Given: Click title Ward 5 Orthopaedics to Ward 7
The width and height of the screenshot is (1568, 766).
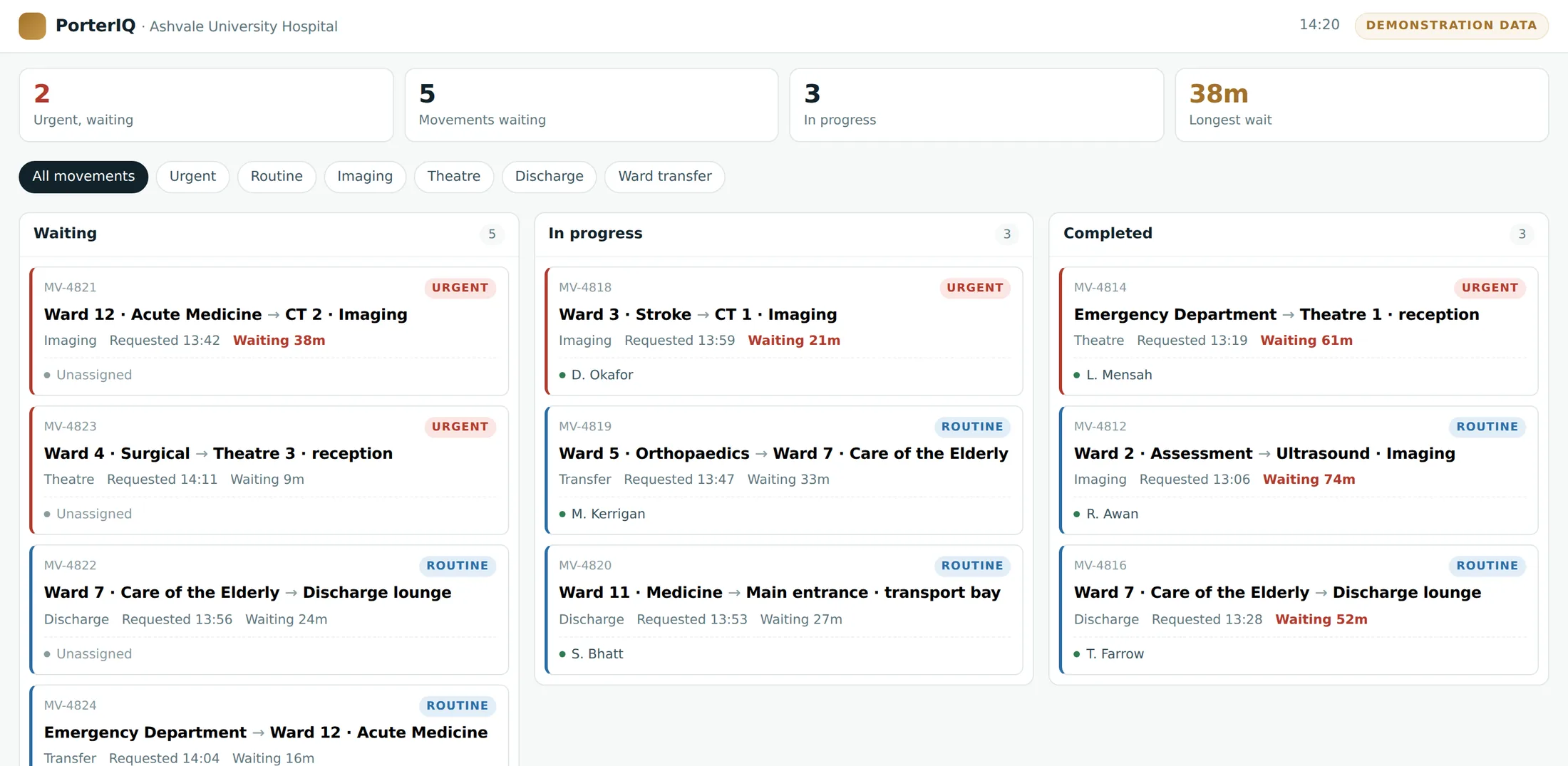Looking at the screenshot, I should [x=783, y=453].
